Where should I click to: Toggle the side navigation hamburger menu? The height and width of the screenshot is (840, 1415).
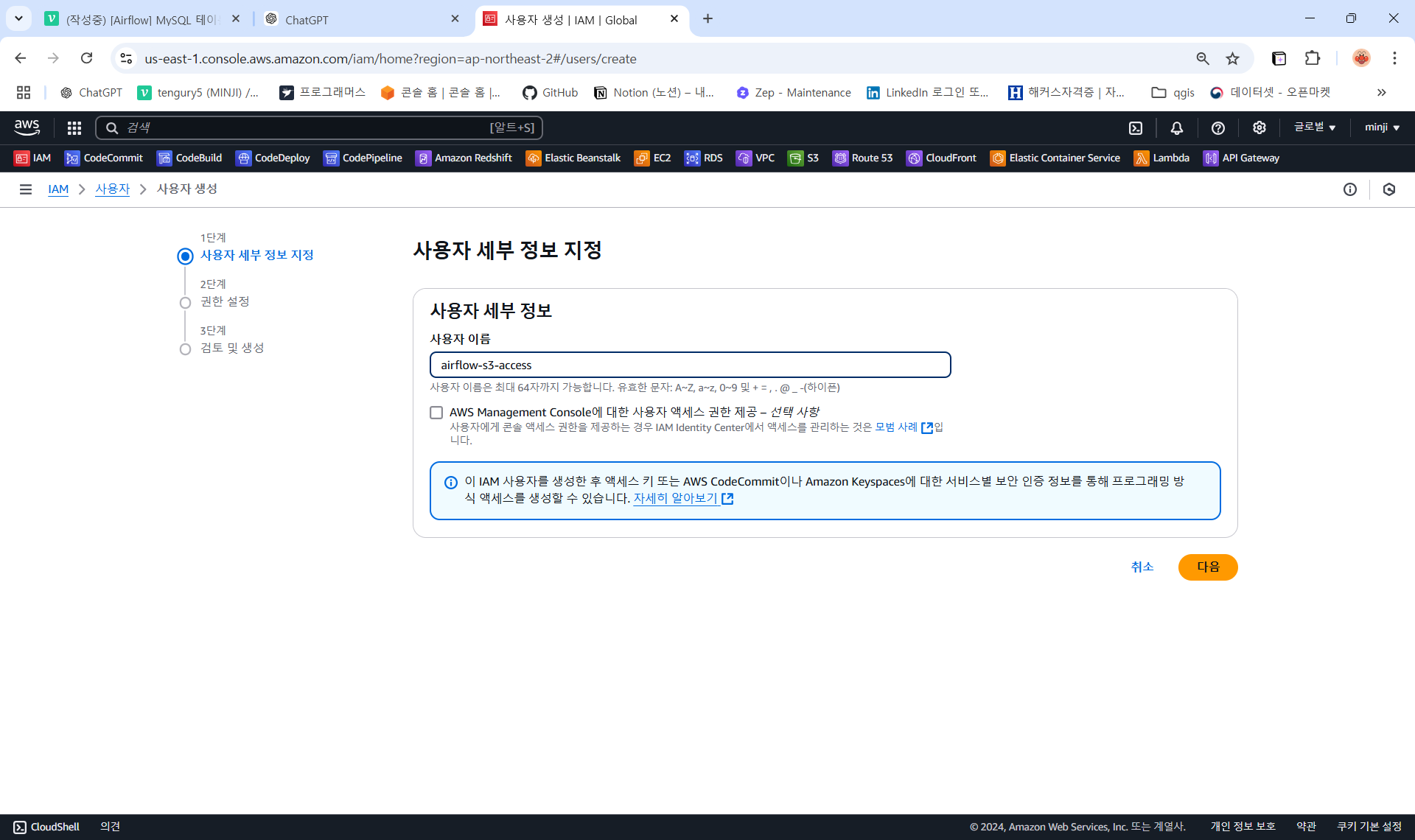(x=26, y=189)
